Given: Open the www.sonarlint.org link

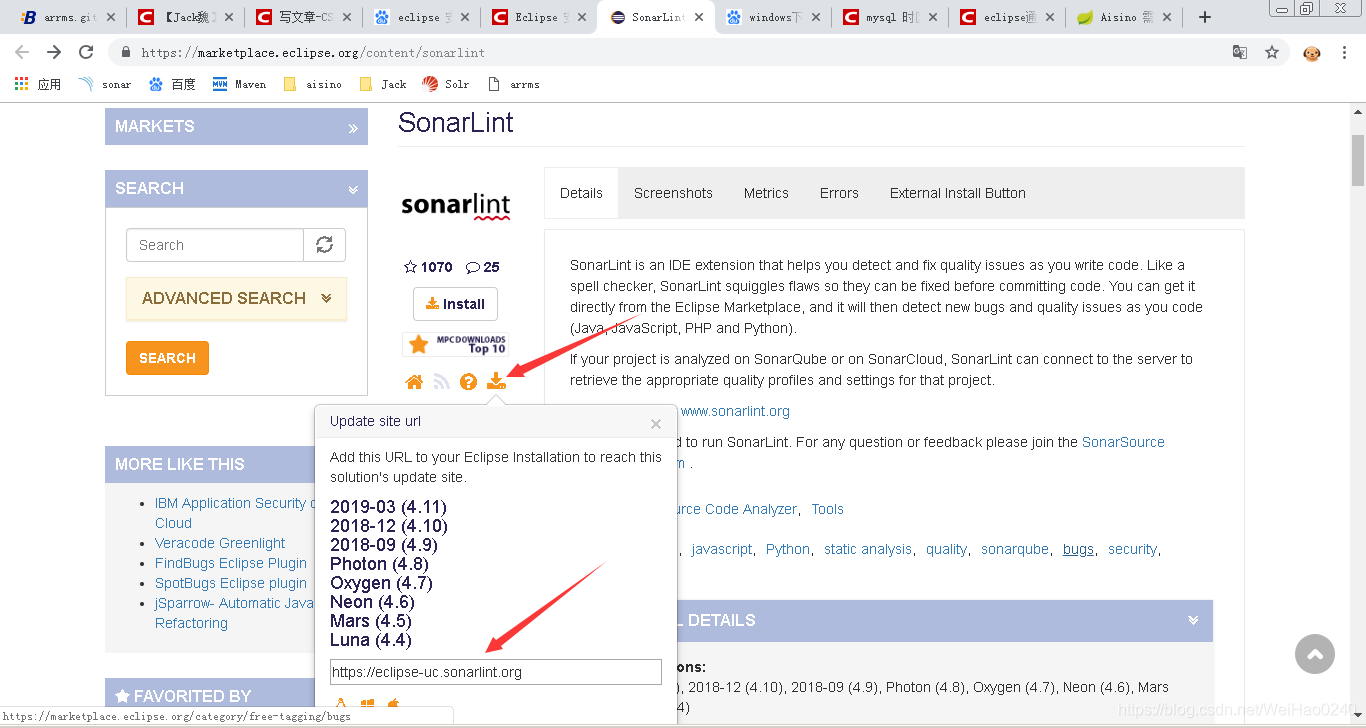Looking at the screenshot, I should pyautogui.click(x=735, y=411).
